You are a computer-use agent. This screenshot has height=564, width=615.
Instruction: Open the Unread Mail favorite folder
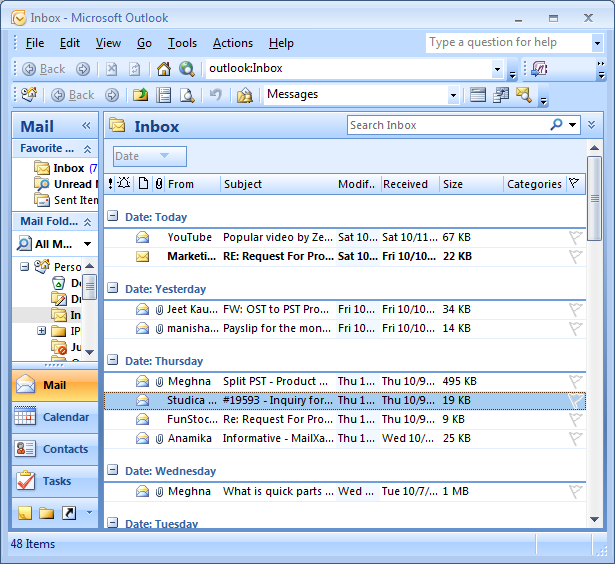click(x=65, y=184)
